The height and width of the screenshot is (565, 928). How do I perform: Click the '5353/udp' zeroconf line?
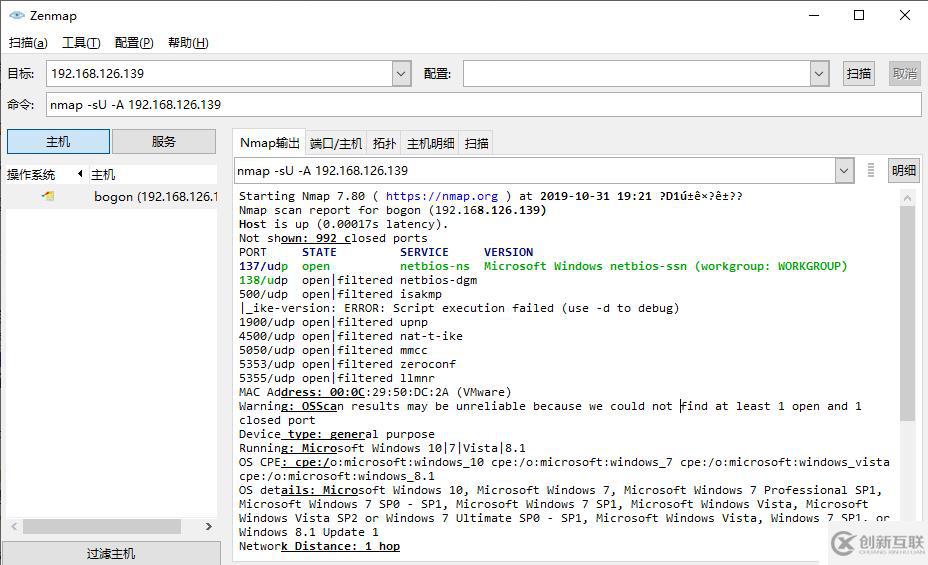pyautogui.click(x=347, y=364)
